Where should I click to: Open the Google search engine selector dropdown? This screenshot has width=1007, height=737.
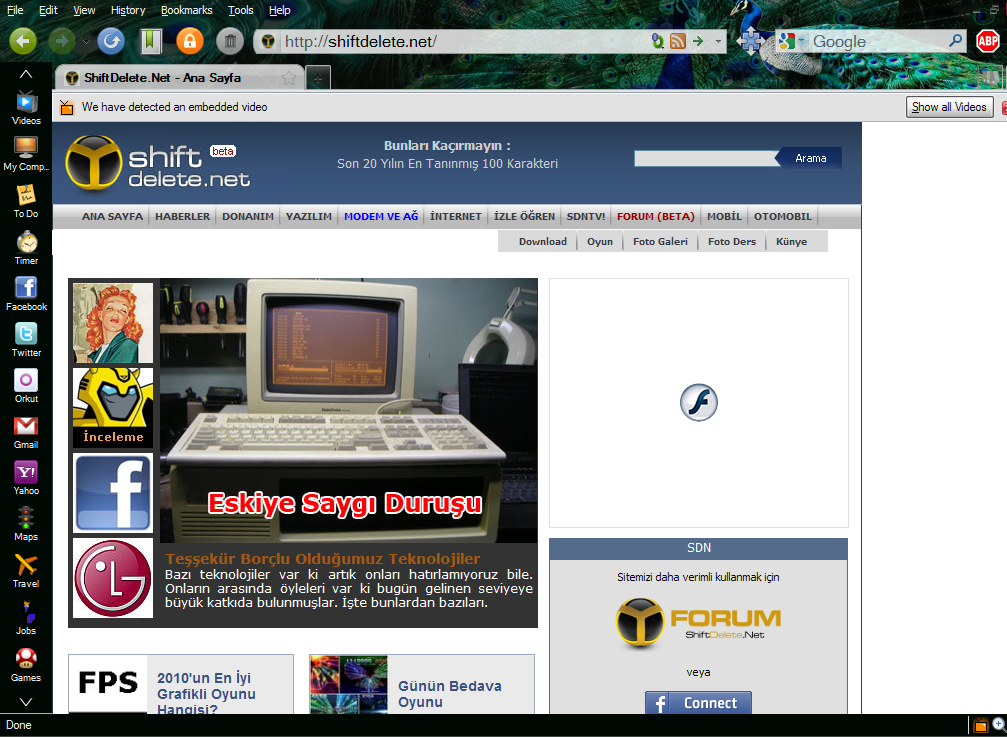click(801, 42)
